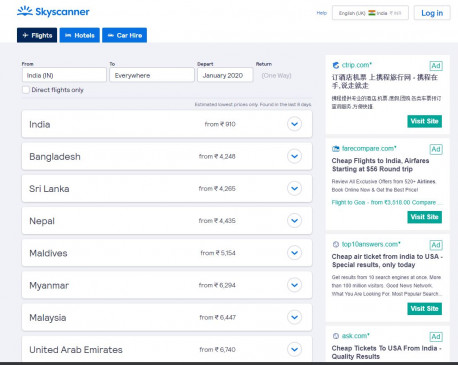This screenshot has height=365, width=458.
Task: Select the Sri Lanka country name
Action: tap(49, 189)
